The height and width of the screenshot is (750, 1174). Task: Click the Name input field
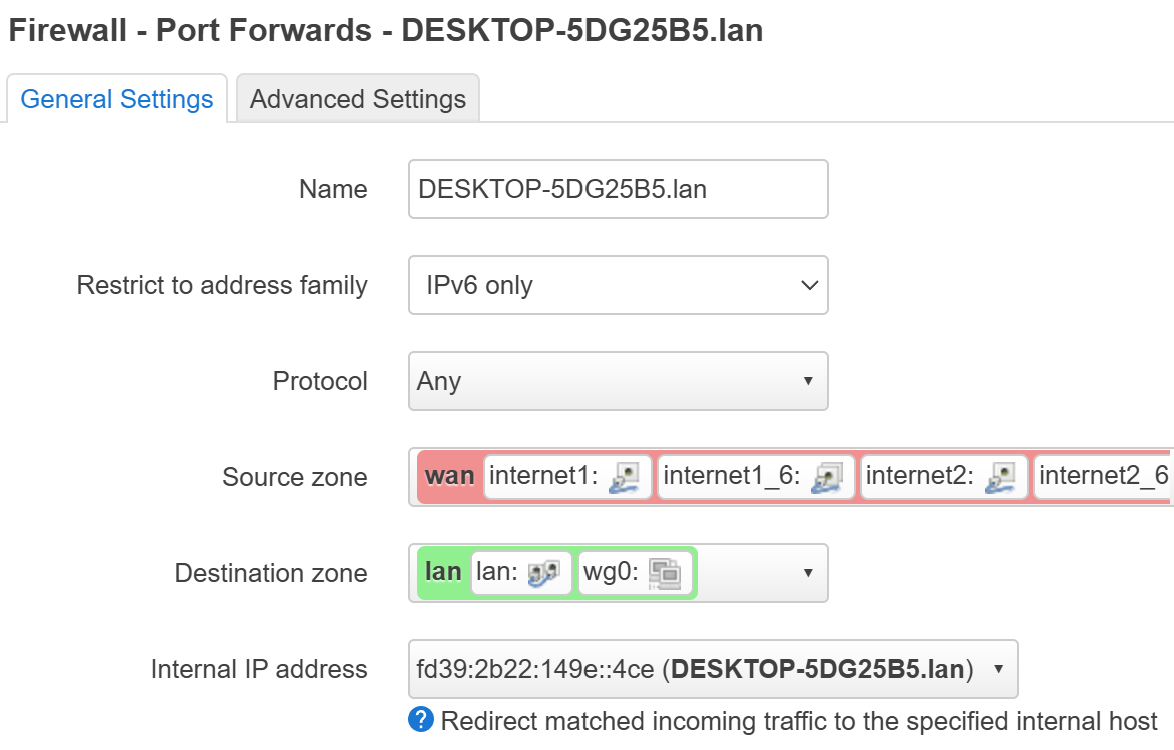618,189
